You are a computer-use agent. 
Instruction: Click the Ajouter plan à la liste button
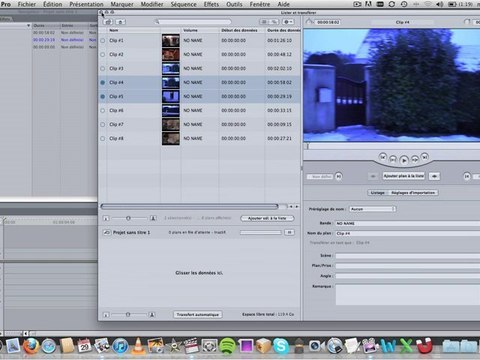pyautogui.click(x=404, y=176)
